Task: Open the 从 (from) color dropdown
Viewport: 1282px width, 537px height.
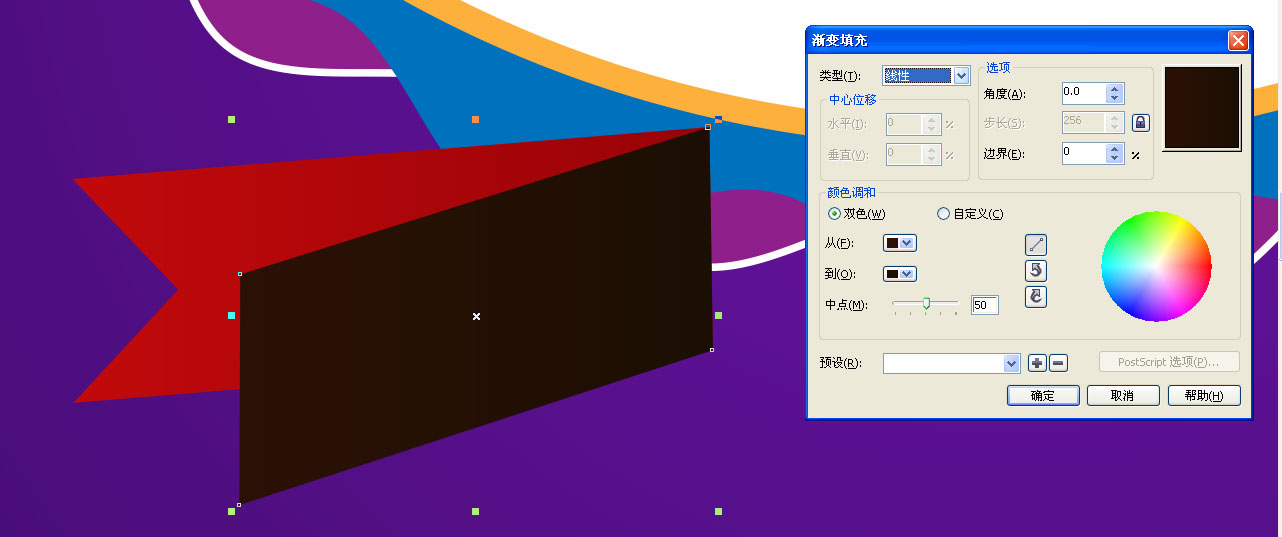Action: pyautogui.click(x=900, y=243)
